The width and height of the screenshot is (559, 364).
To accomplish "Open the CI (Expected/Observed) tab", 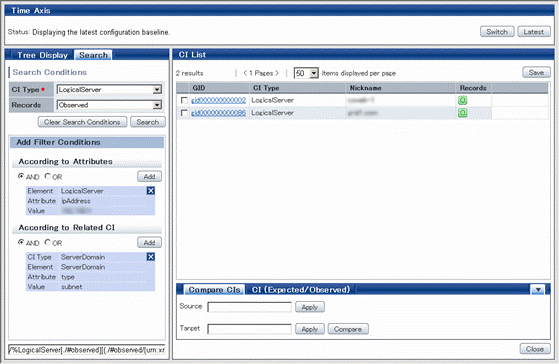I will tap(301, 289).
